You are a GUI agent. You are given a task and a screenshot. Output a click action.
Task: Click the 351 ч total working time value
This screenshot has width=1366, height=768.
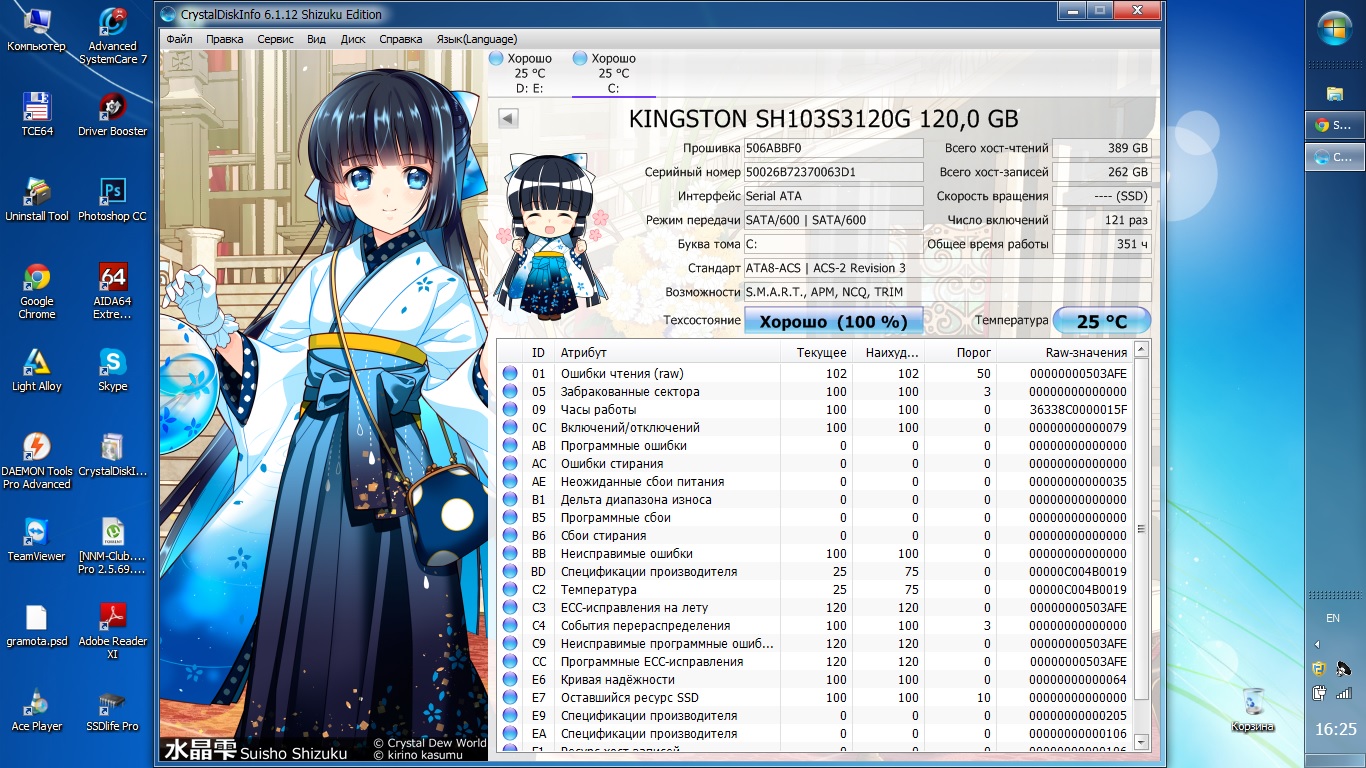(x=1102, y=244)
